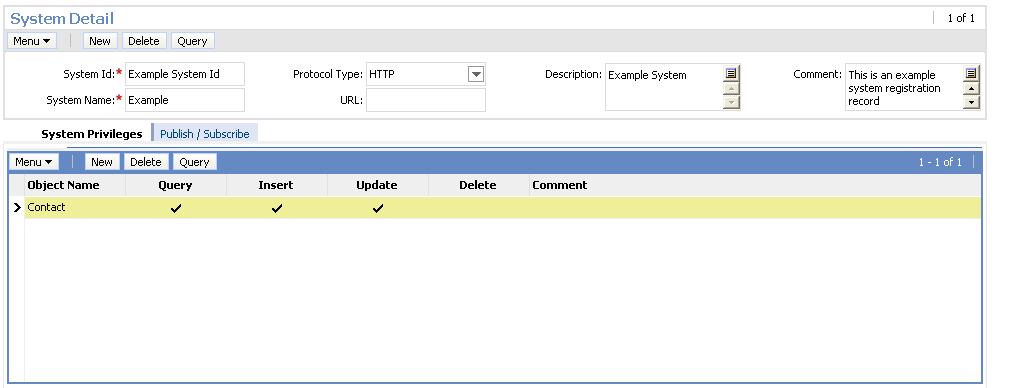Click Query in the System Privileges list

click(194, 162)
